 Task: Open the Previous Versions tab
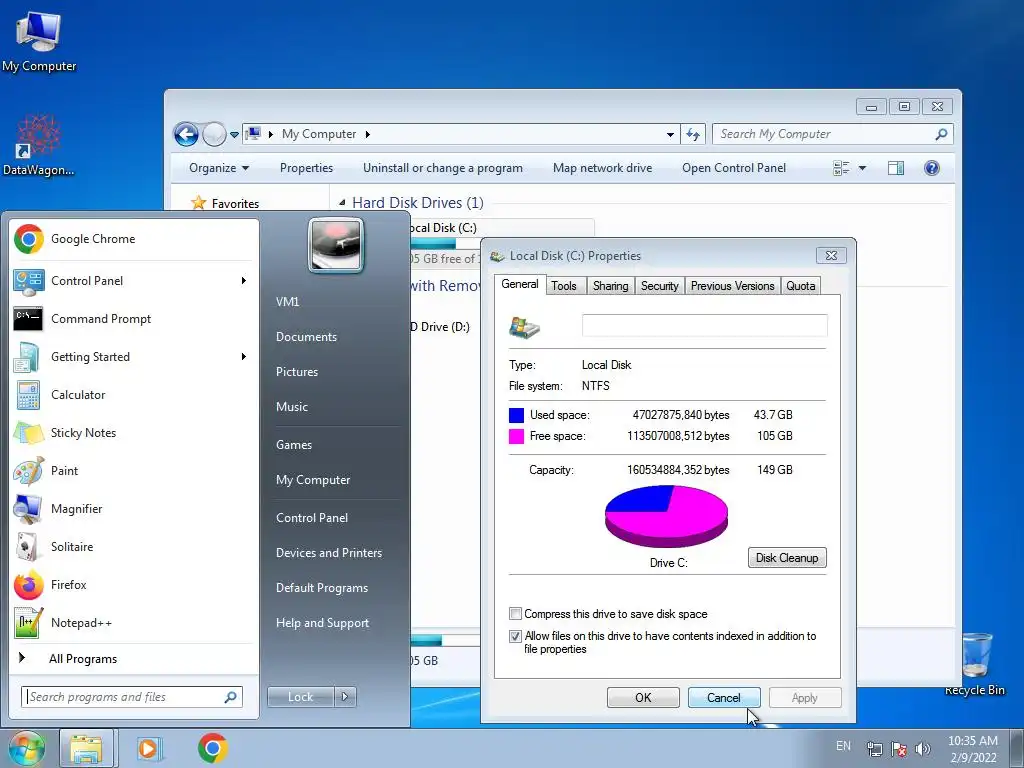tap(732, 286)
